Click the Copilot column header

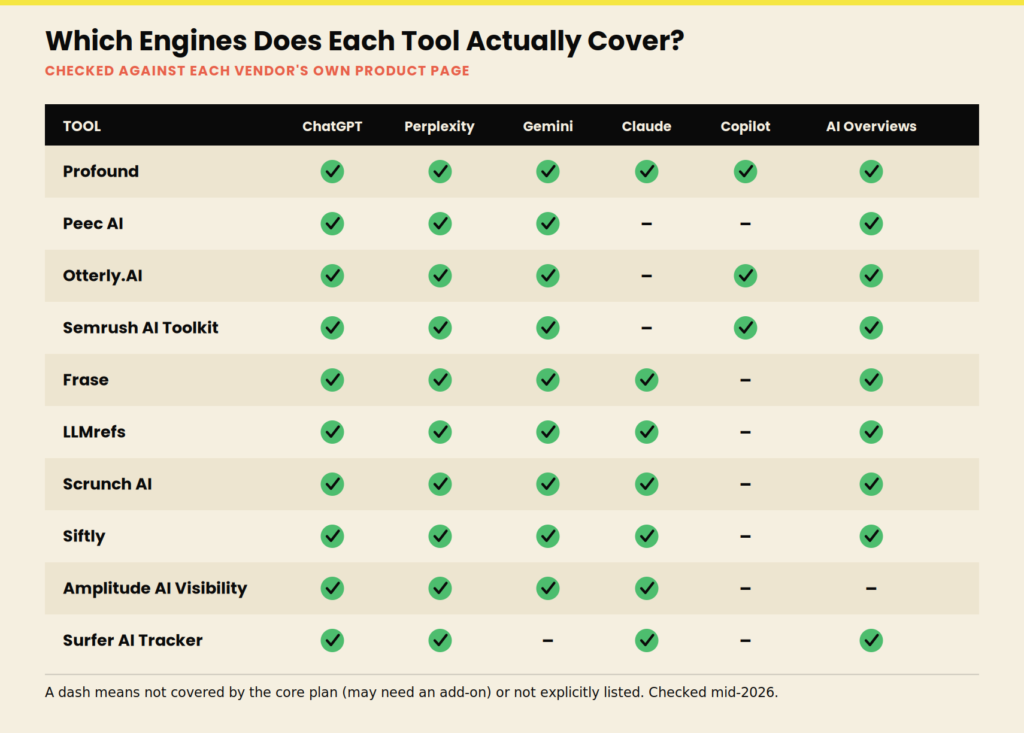(x=745, y=126)
